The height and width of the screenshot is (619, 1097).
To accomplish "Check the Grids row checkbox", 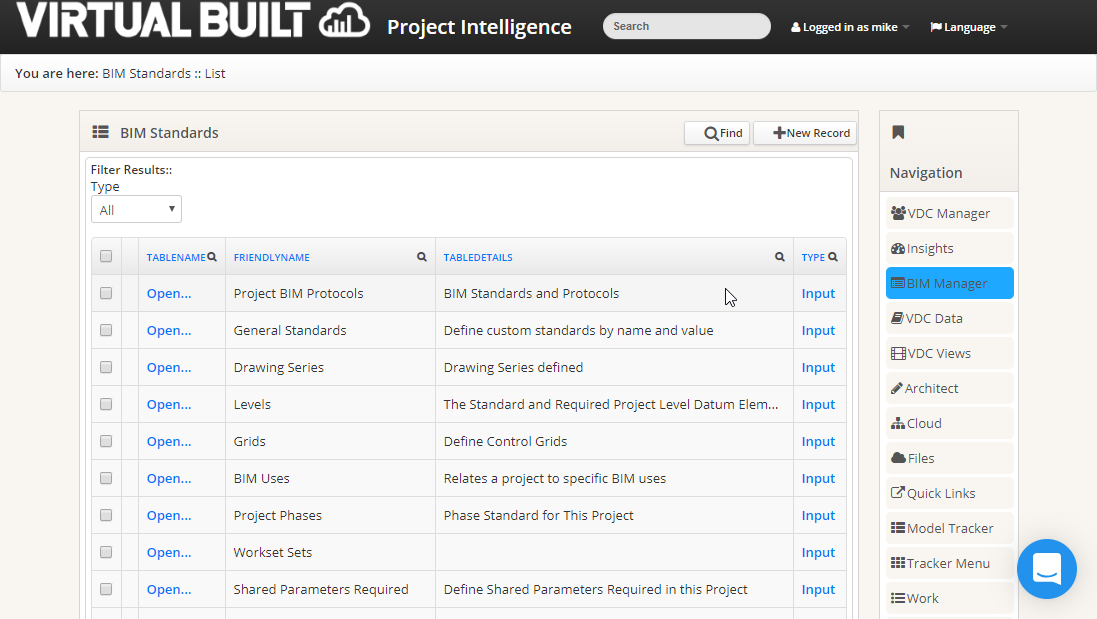I will [106, 441].
